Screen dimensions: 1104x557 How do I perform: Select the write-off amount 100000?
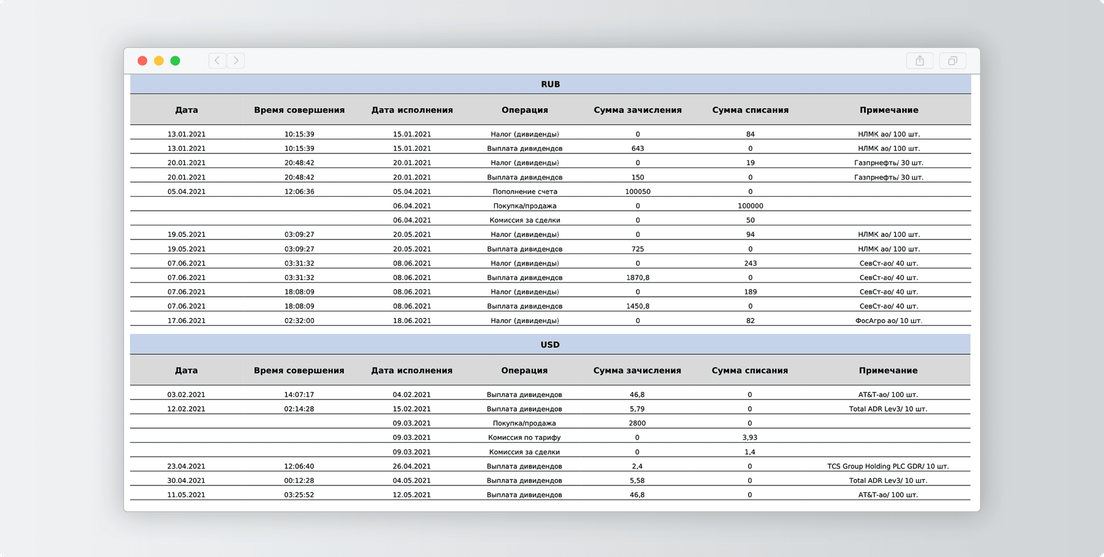tap(751, 206)
